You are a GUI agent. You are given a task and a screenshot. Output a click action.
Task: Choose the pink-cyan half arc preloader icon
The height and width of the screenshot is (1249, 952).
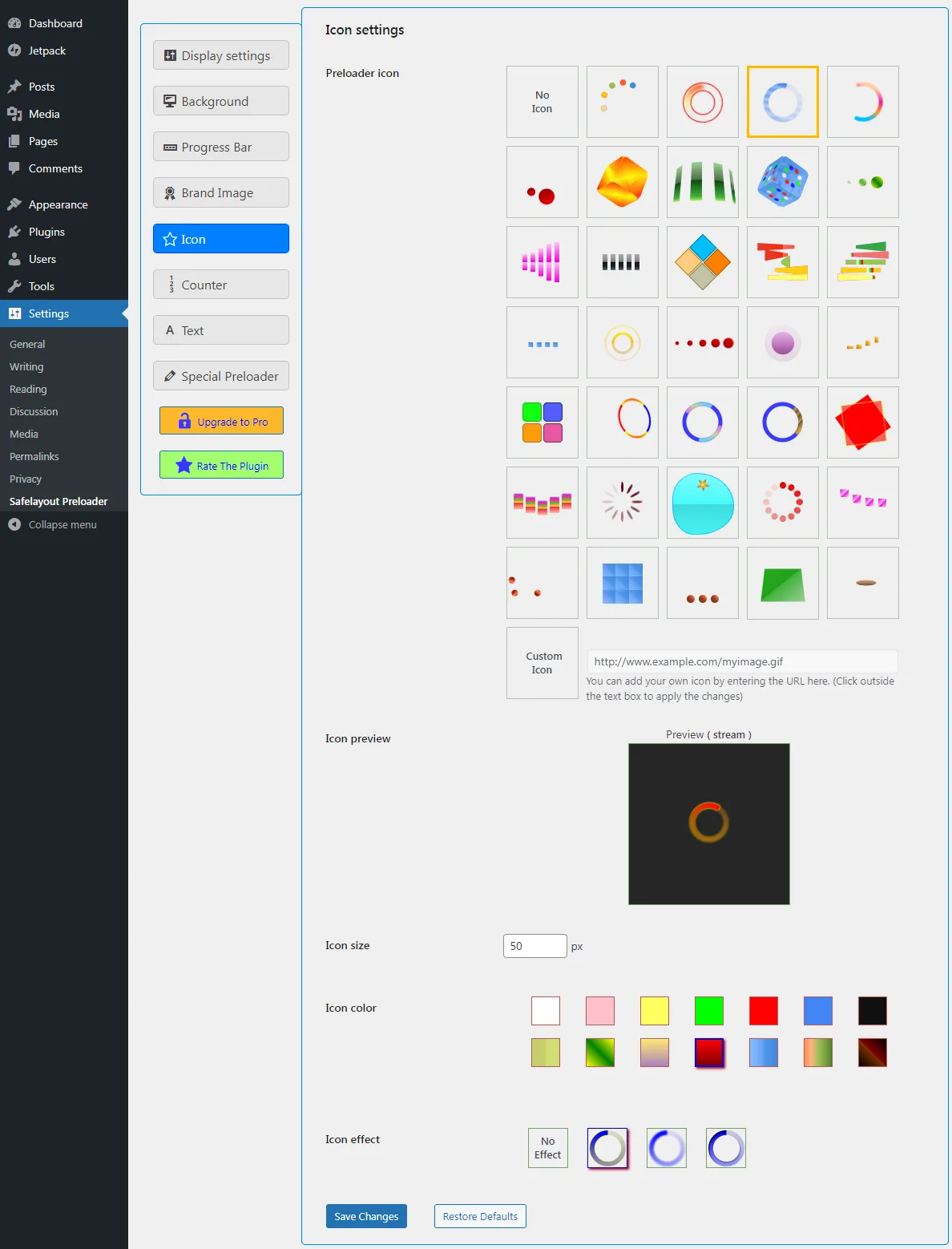(863, 102)
